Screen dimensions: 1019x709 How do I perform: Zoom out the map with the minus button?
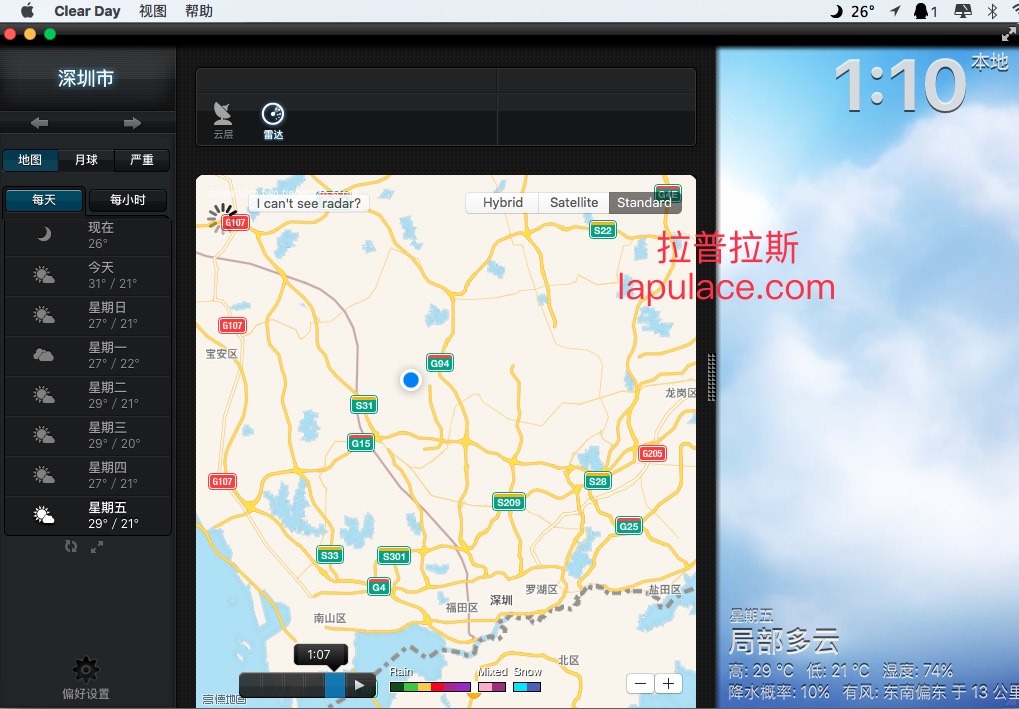click(640, 683)
